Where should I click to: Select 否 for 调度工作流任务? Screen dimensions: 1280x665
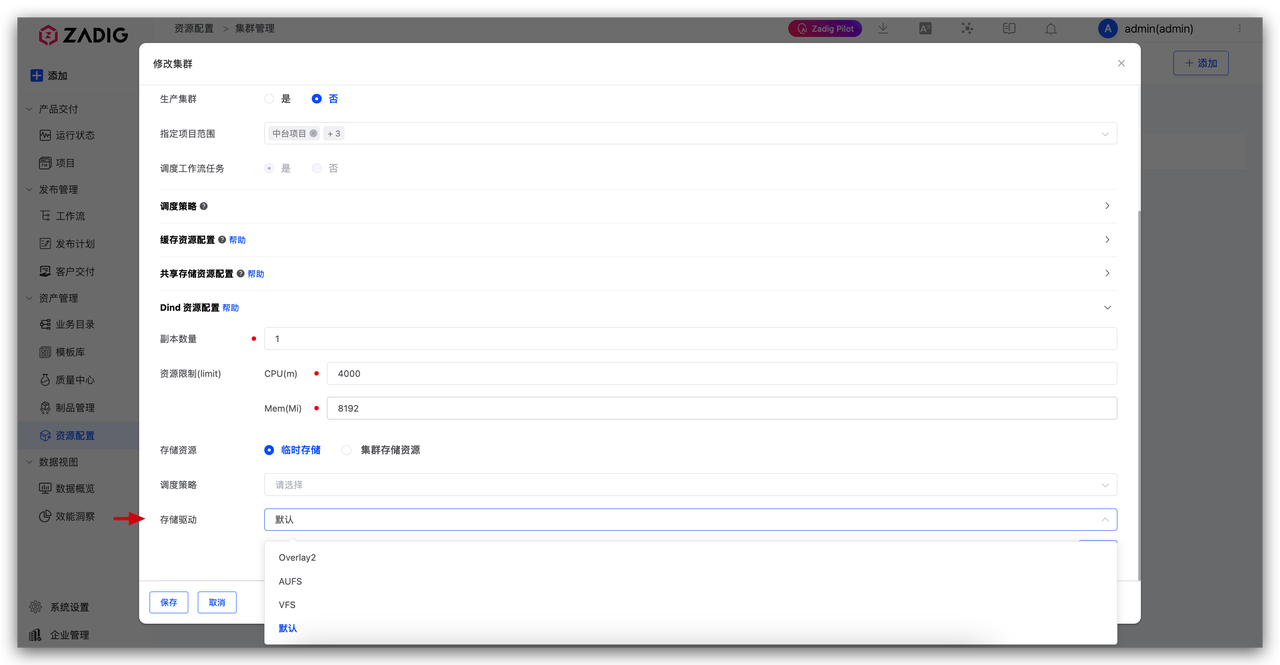tap(317, 168)
